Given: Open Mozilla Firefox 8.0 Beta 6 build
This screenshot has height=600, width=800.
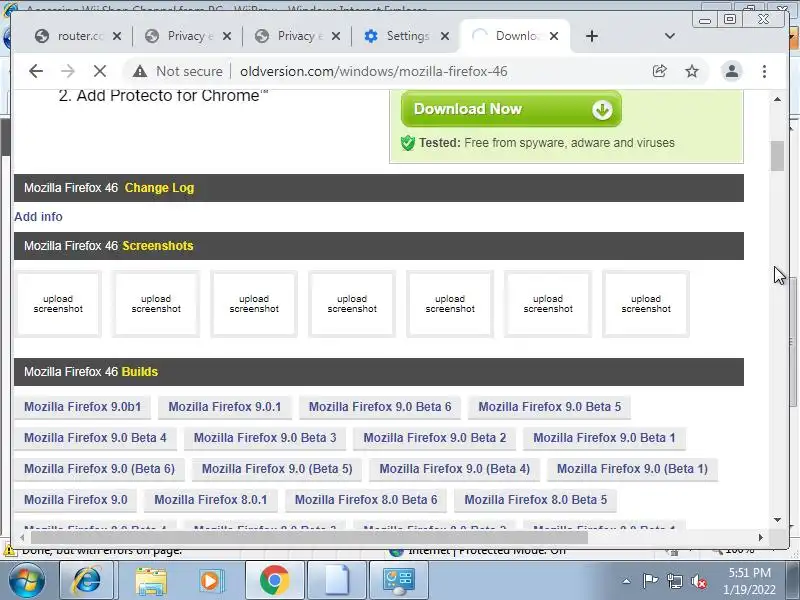Looking at the screenshot, I should point(366,499).
